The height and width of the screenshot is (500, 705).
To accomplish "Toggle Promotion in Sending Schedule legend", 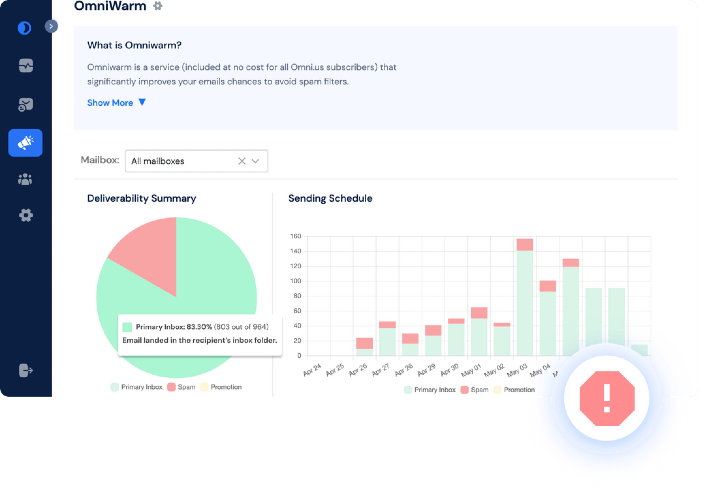I will [514, 390].
